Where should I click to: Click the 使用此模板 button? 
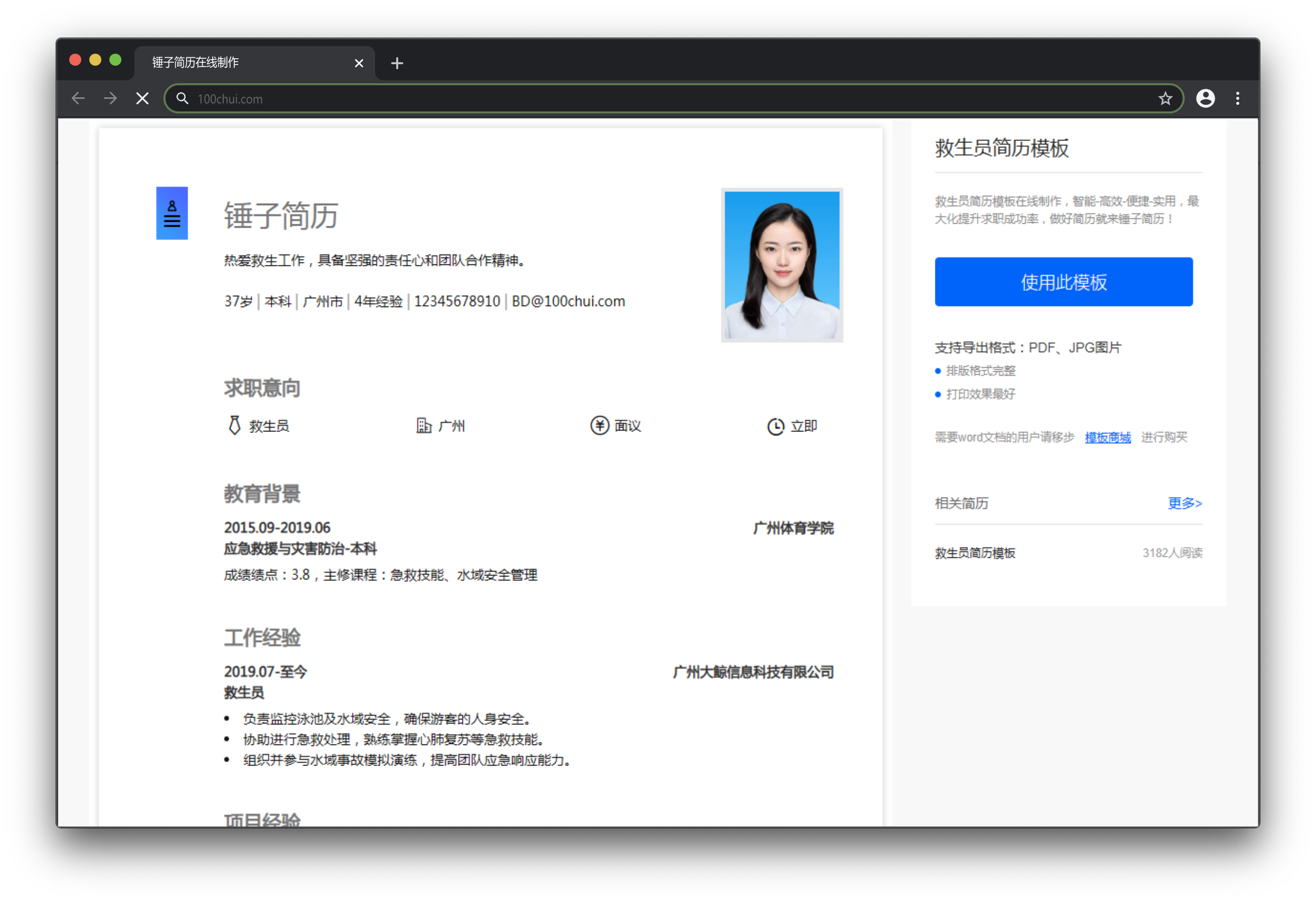(1063, 281)
